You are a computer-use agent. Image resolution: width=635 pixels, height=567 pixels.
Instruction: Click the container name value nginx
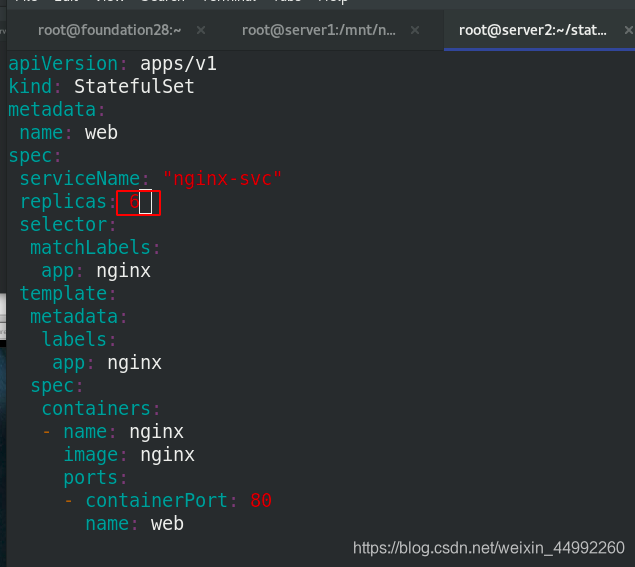(x=156, y=432)
